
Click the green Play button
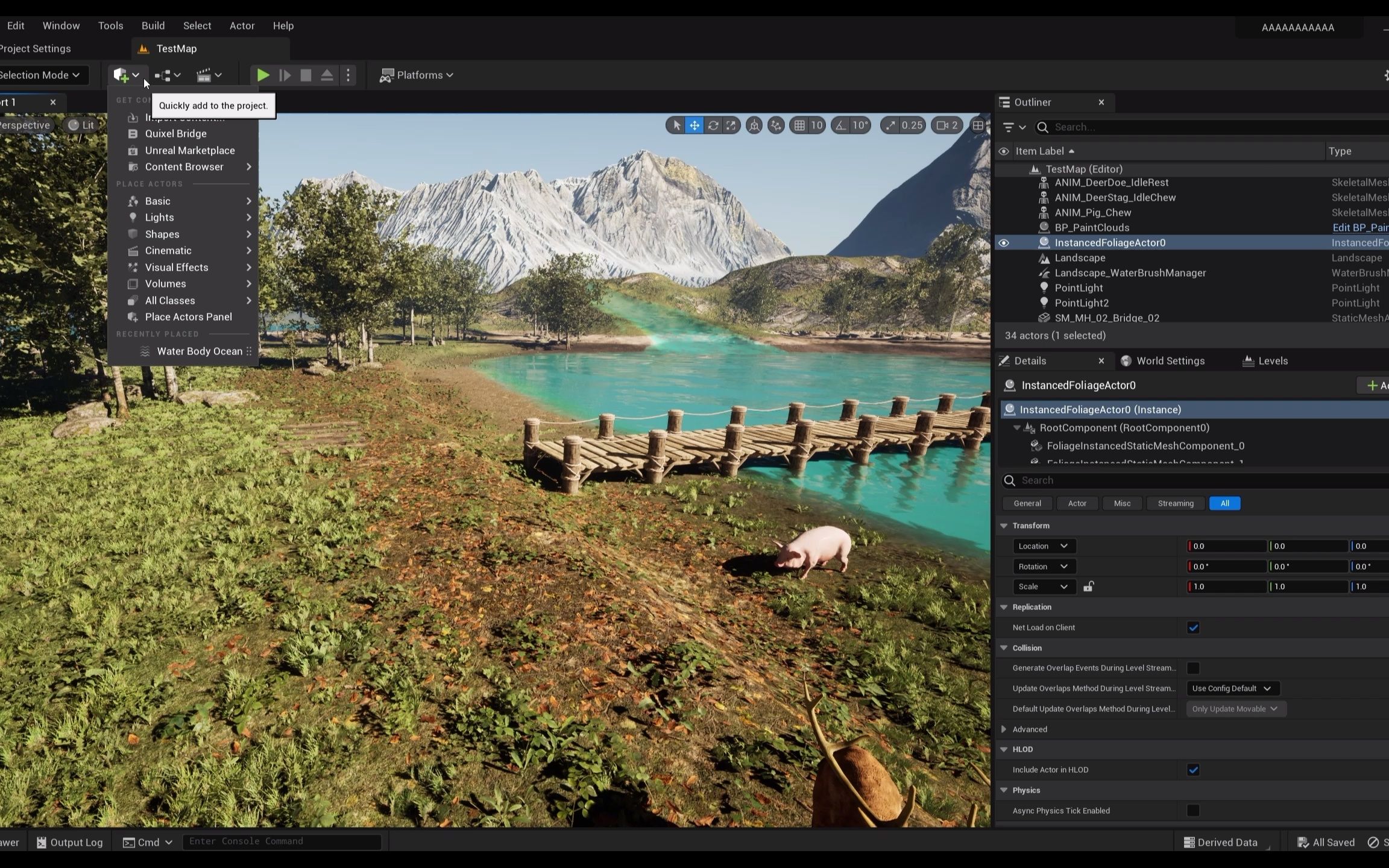[x=263, y=75]
